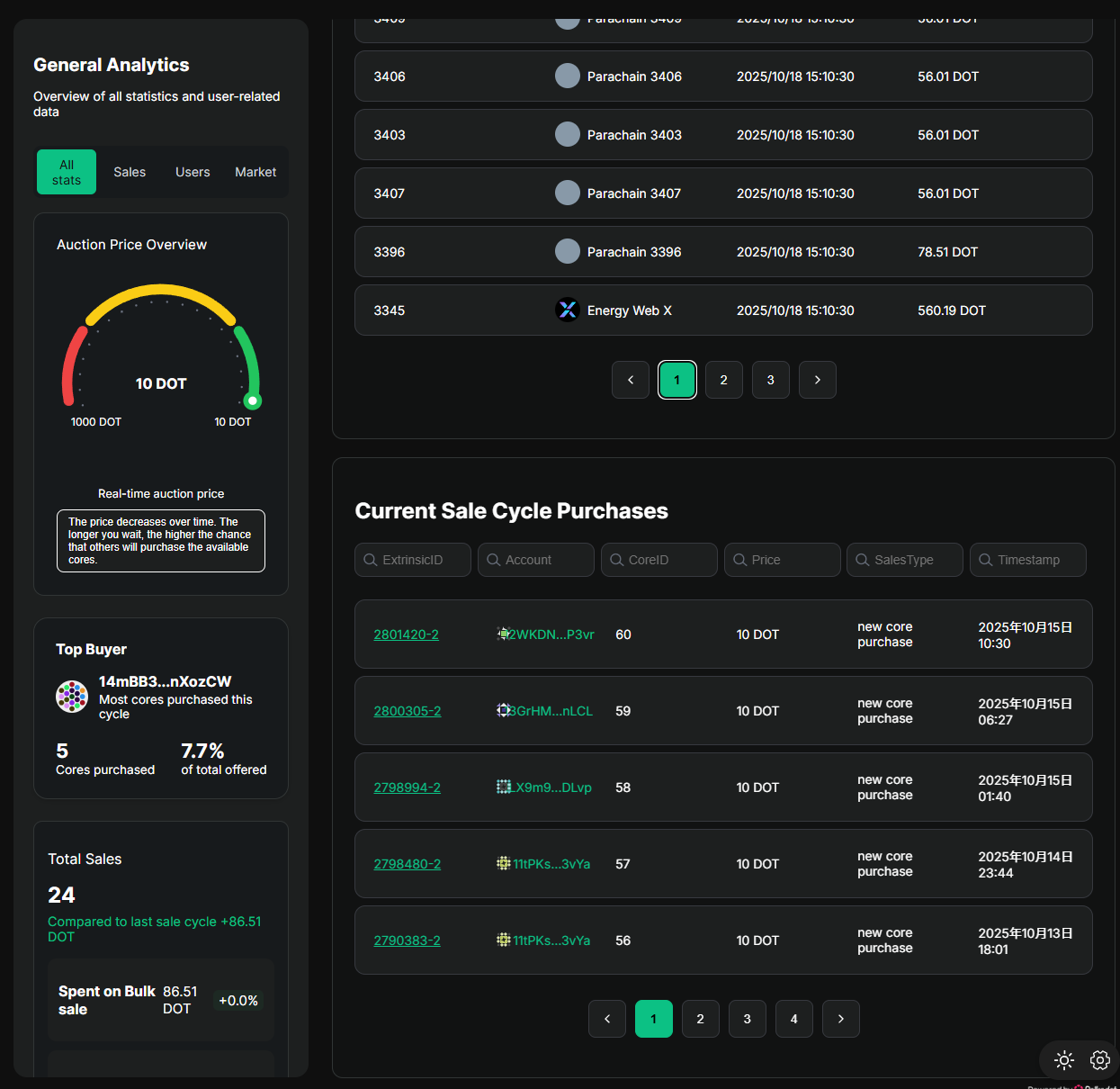Click identicon beside 2WKDN...P3vr account
This screenshot has width=1120, height=1089.
[x=504, y=634]
